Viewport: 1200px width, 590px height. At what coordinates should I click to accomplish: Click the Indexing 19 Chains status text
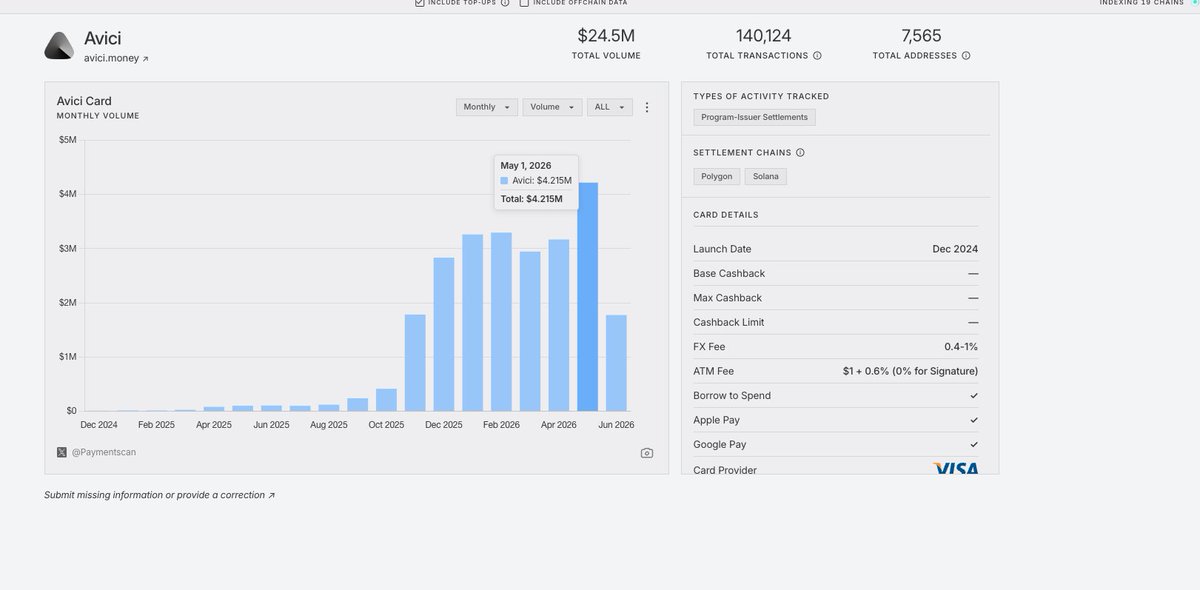tap(1141, 3)
